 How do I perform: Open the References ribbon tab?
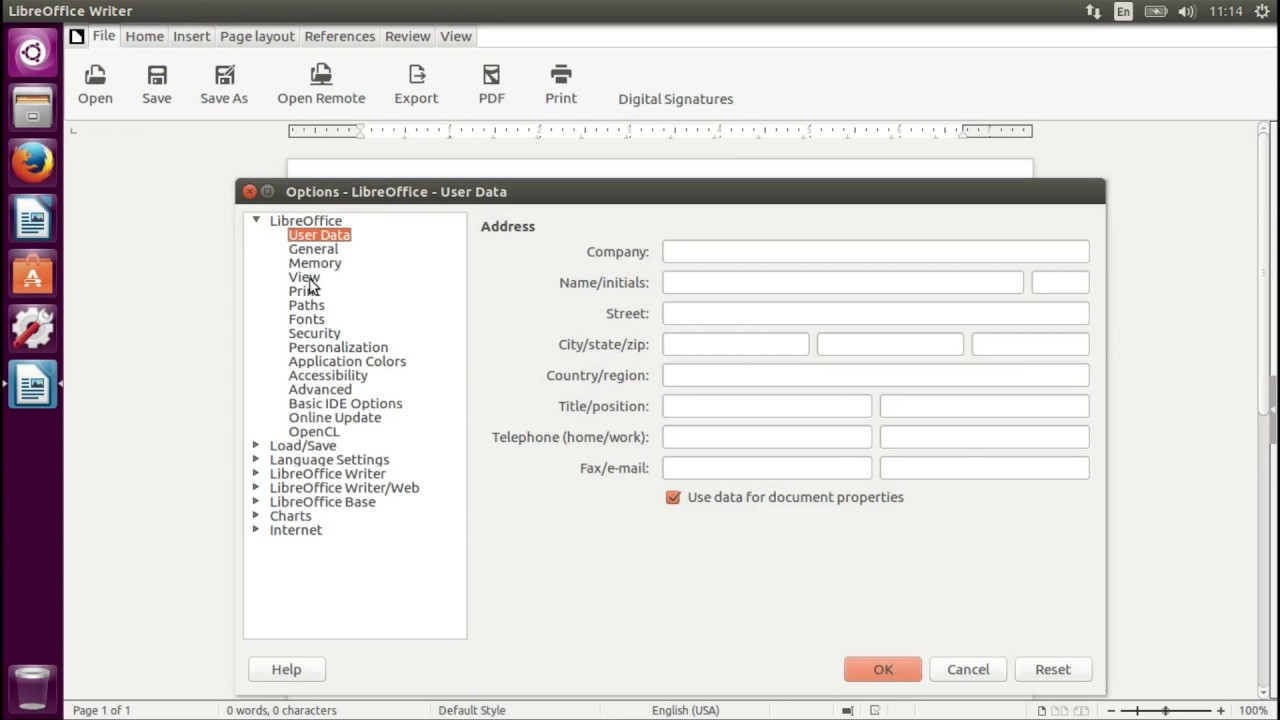339,36
